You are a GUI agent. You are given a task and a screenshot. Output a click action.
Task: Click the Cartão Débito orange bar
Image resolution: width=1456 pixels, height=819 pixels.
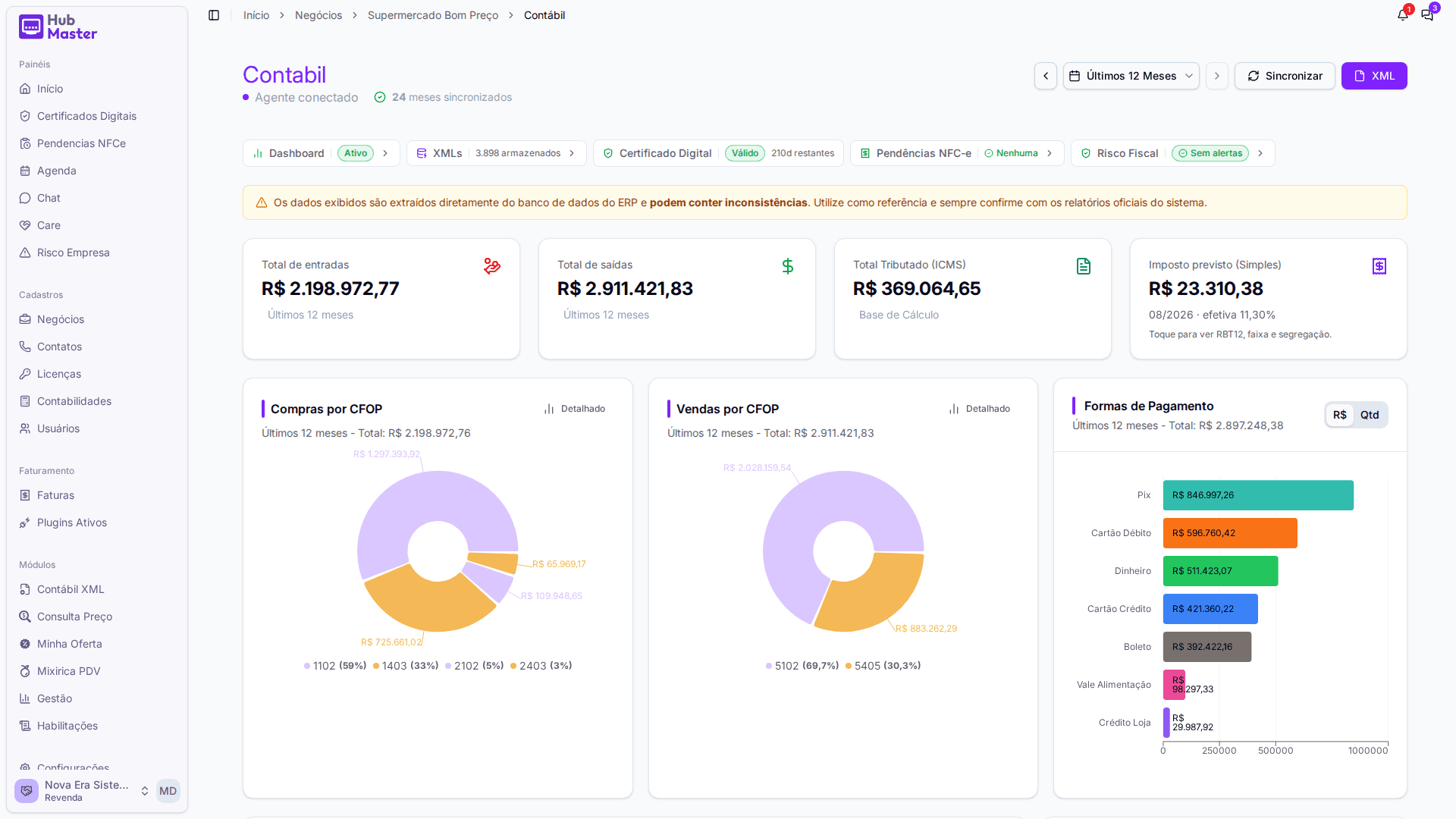1230,533
